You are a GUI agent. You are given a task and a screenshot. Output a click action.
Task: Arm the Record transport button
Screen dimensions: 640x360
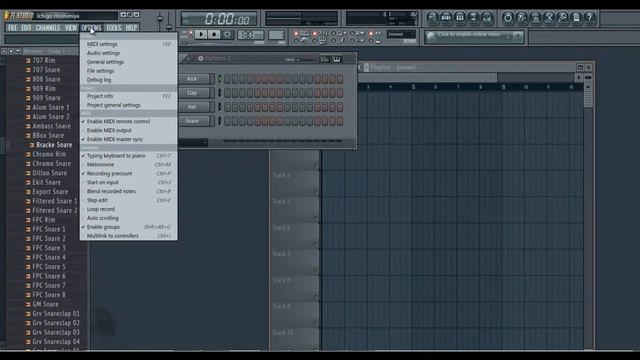click(227, 34)
